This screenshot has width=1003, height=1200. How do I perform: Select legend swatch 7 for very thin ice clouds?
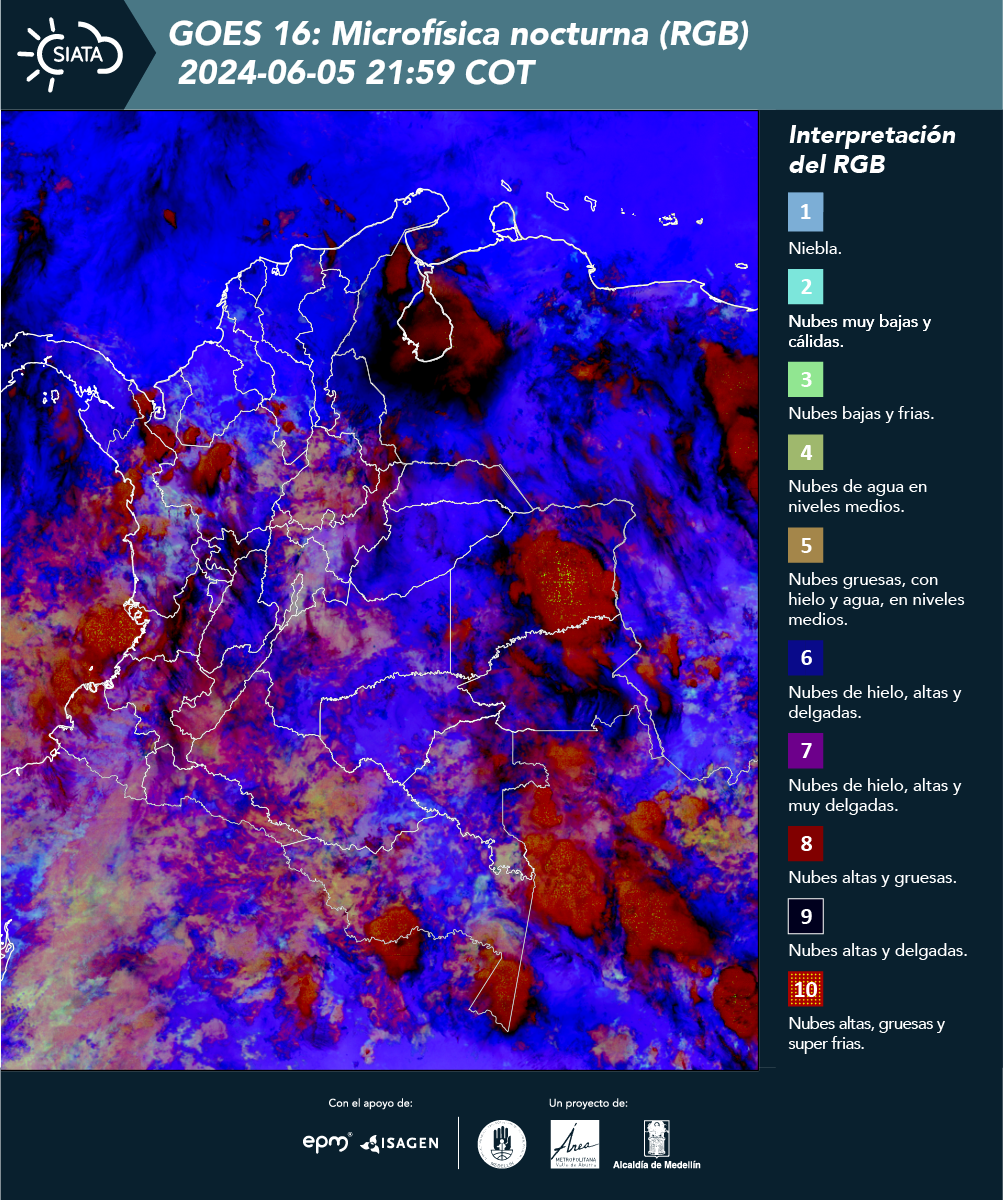(805, 750)
